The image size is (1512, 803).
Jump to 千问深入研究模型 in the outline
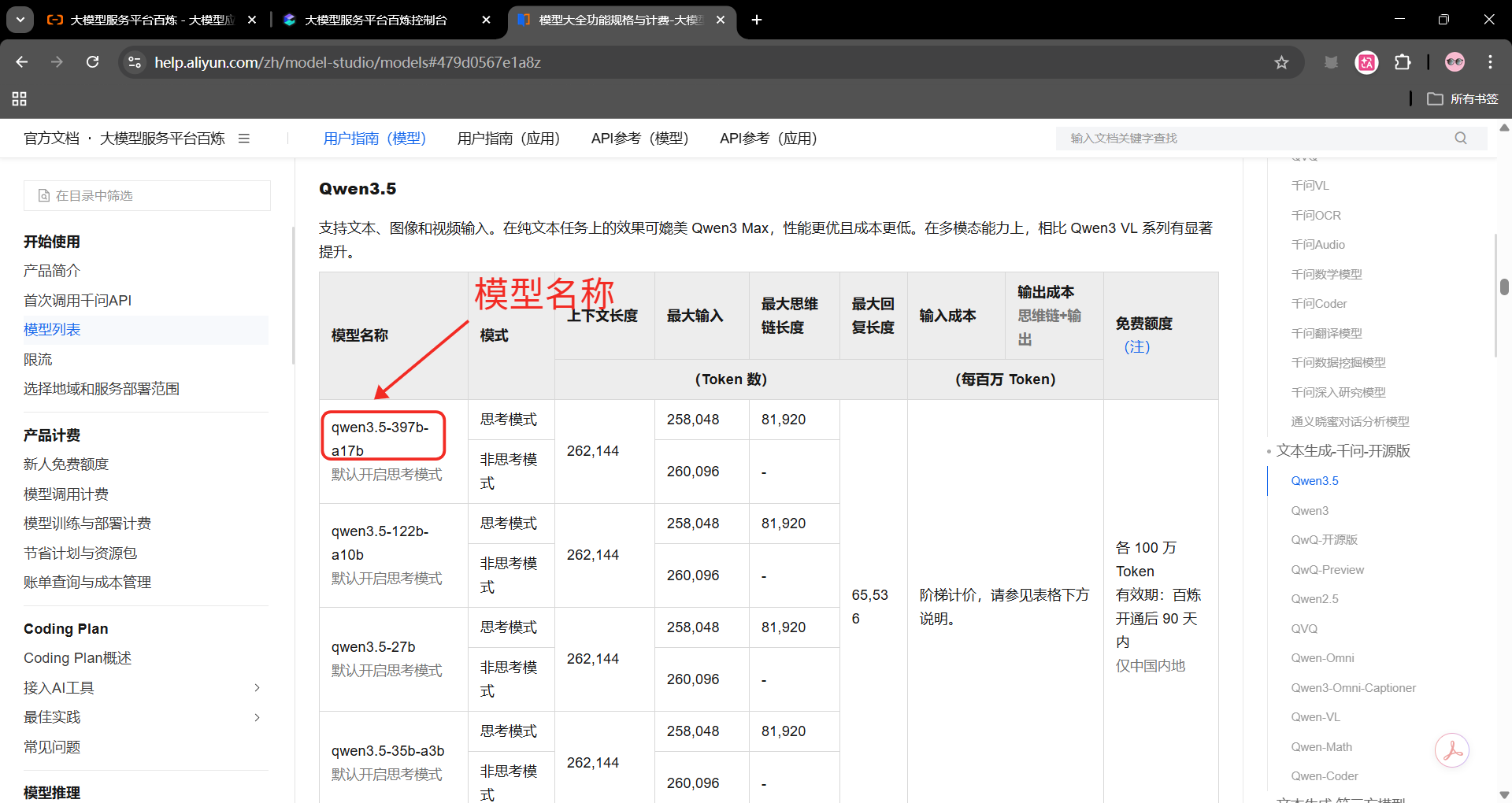point(1338,392)
